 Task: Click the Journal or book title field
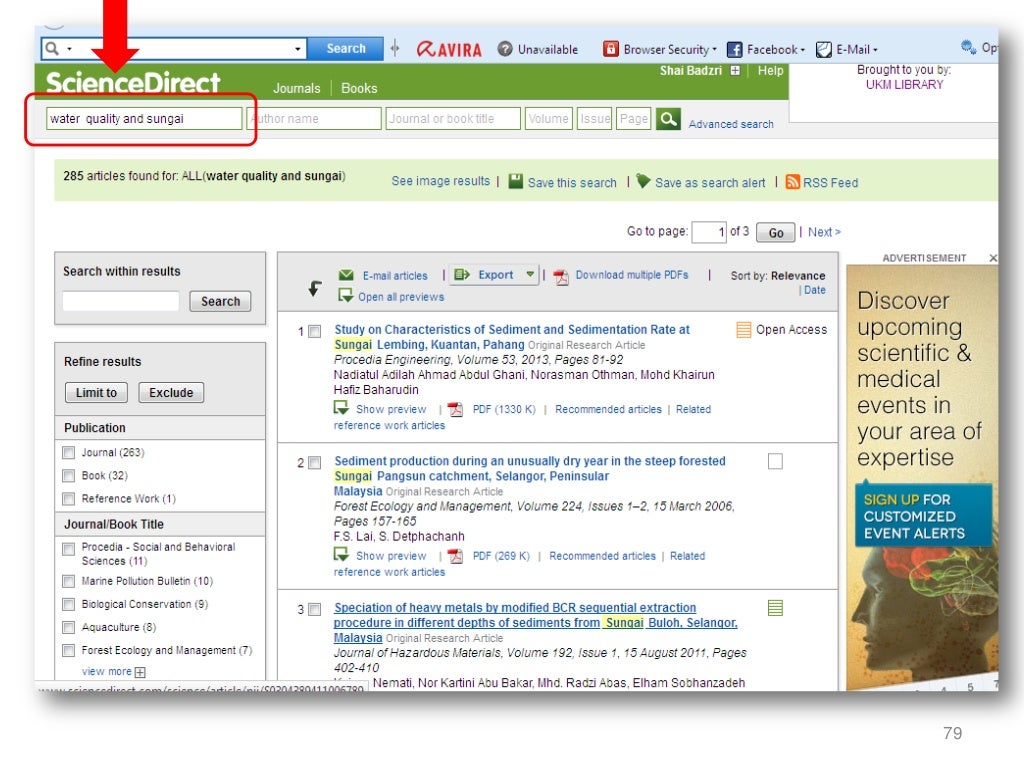click(x=453, y=119)
